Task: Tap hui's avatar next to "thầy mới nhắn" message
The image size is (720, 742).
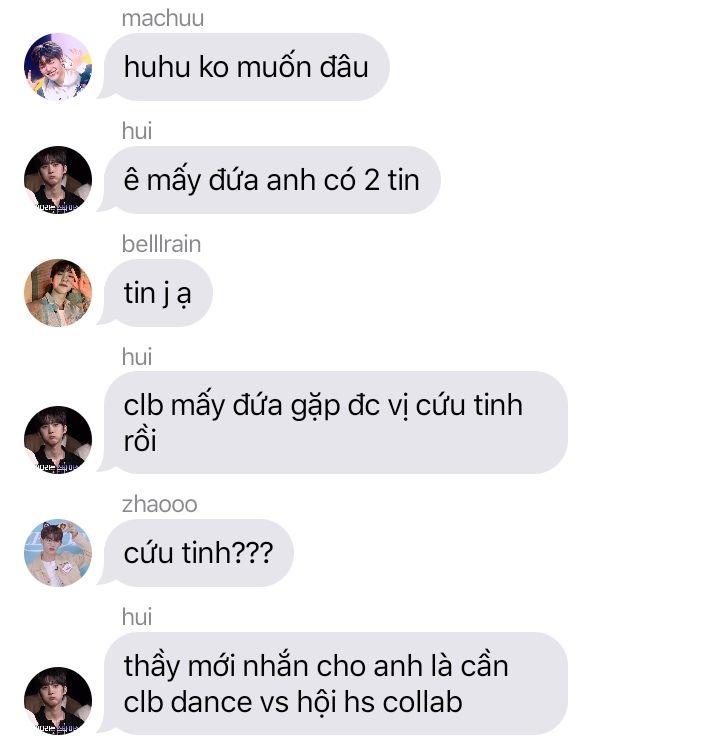Action: 58,700
